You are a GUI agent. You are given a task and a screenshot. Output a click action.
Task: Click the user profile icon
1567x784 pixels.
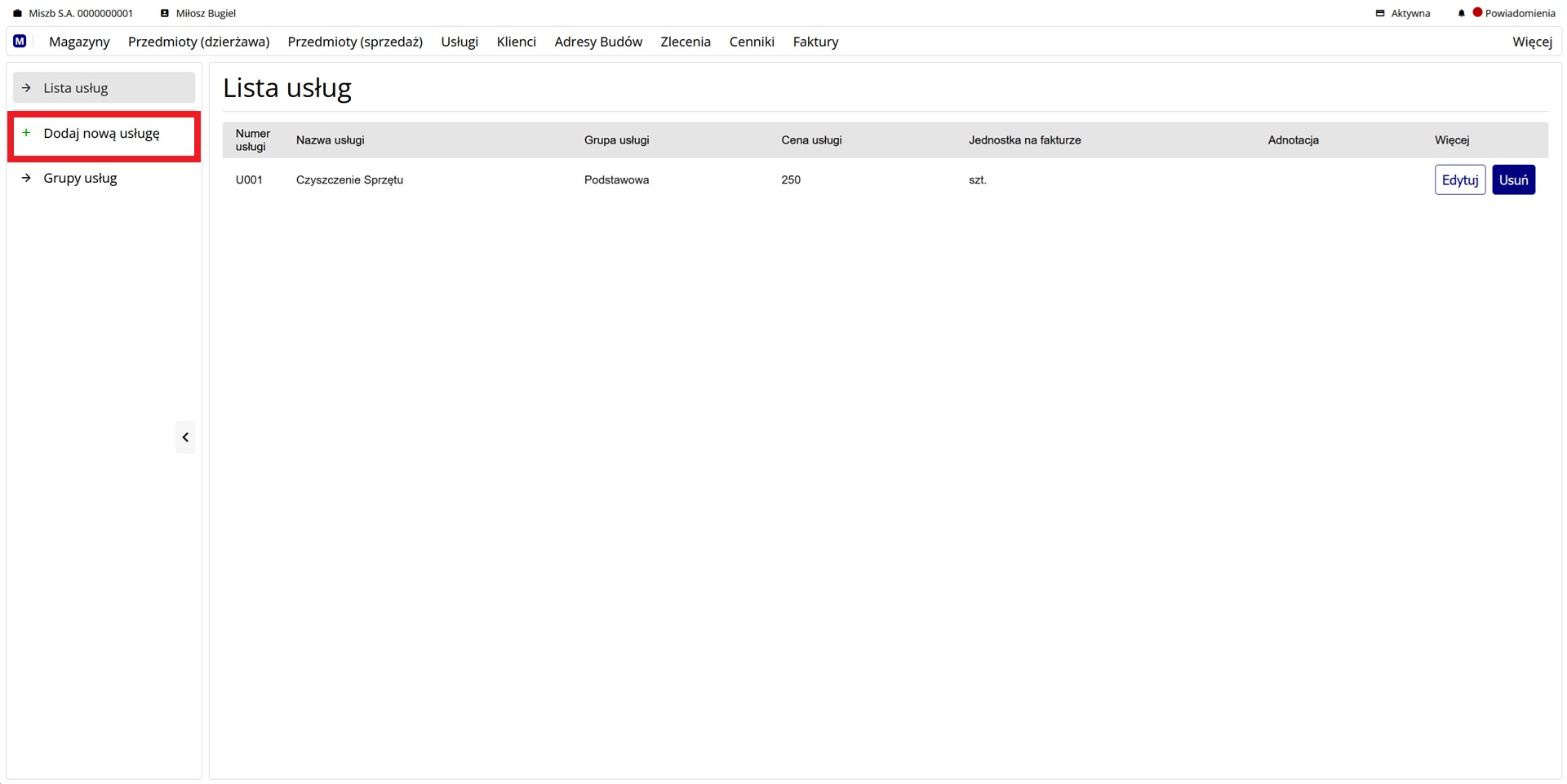pos(165,13)
